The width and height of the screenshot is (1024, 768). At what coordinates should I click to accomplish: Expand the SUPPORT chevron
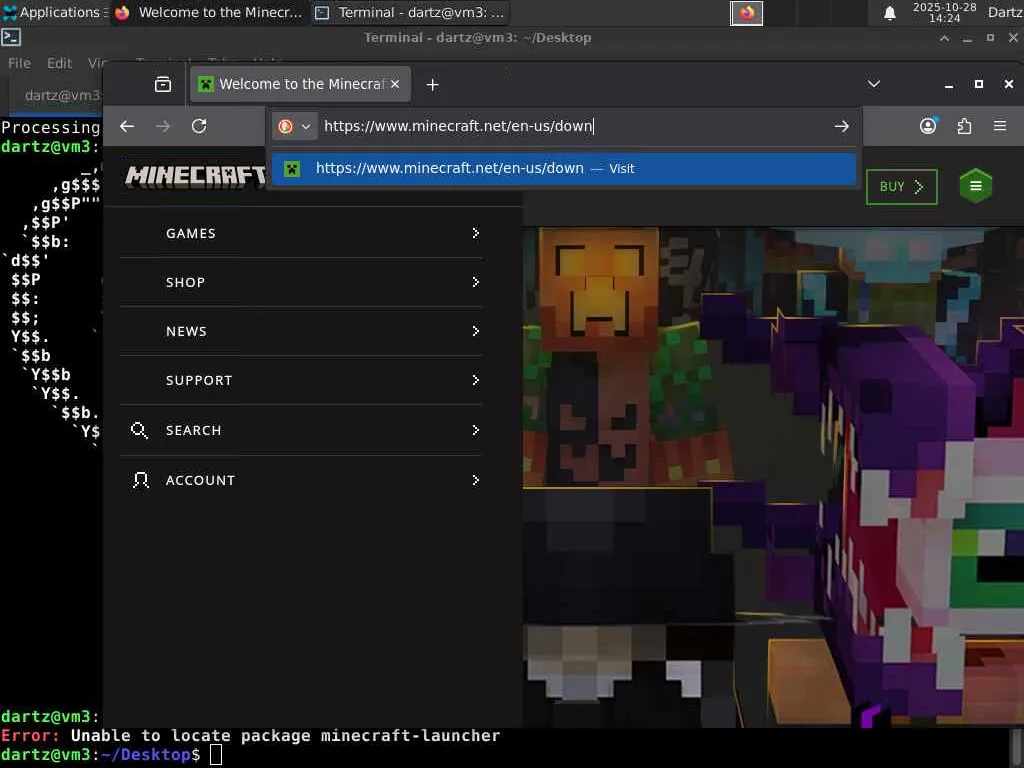[x=475, y=380]
